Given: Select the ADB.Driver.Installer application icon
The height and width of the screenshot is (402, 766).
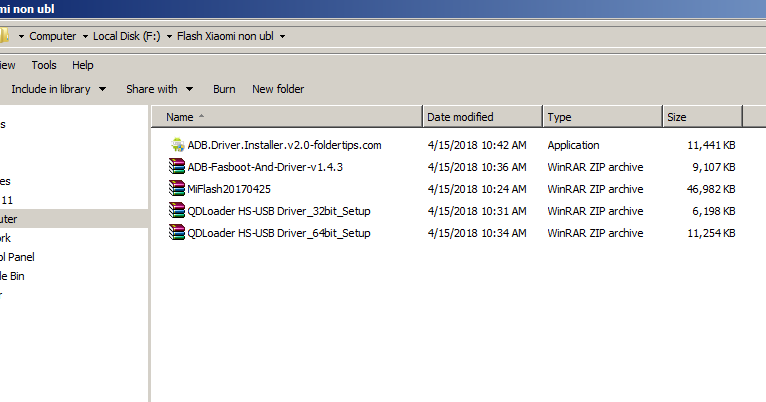Looking at the screenshot, I should coord(177,145).
